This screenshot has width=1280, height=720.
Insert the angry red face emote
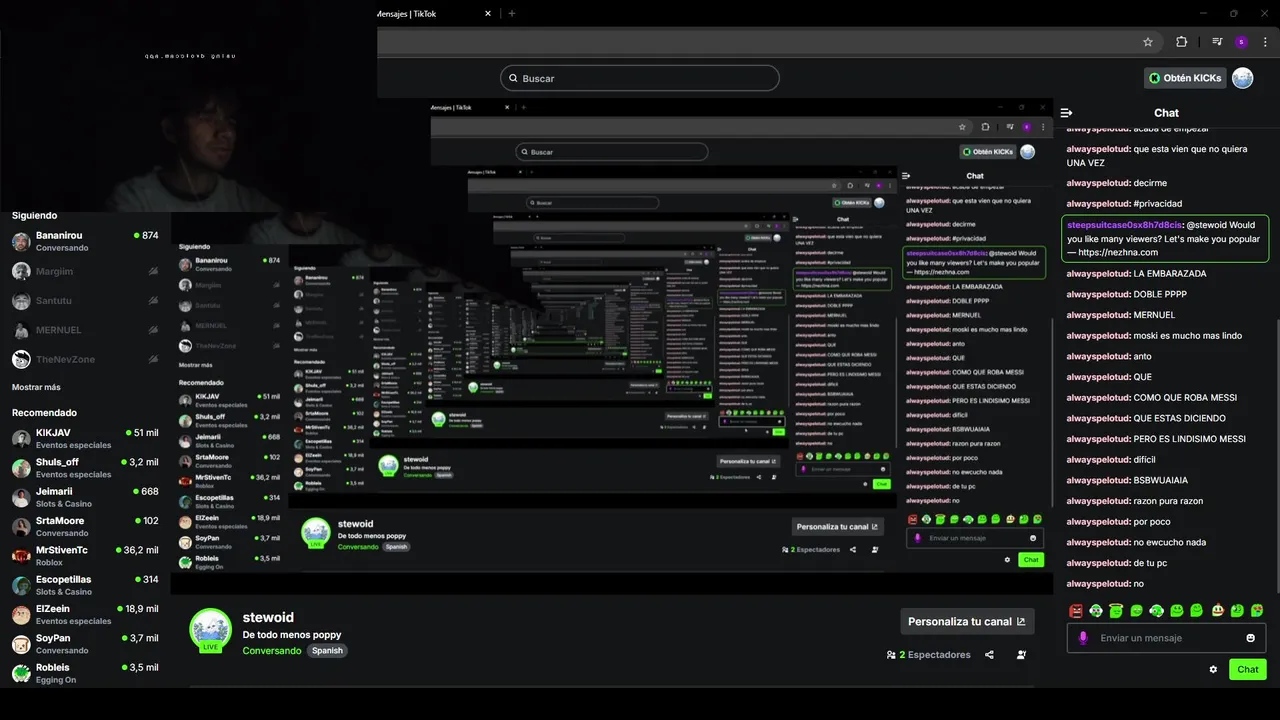[1076, 610]
